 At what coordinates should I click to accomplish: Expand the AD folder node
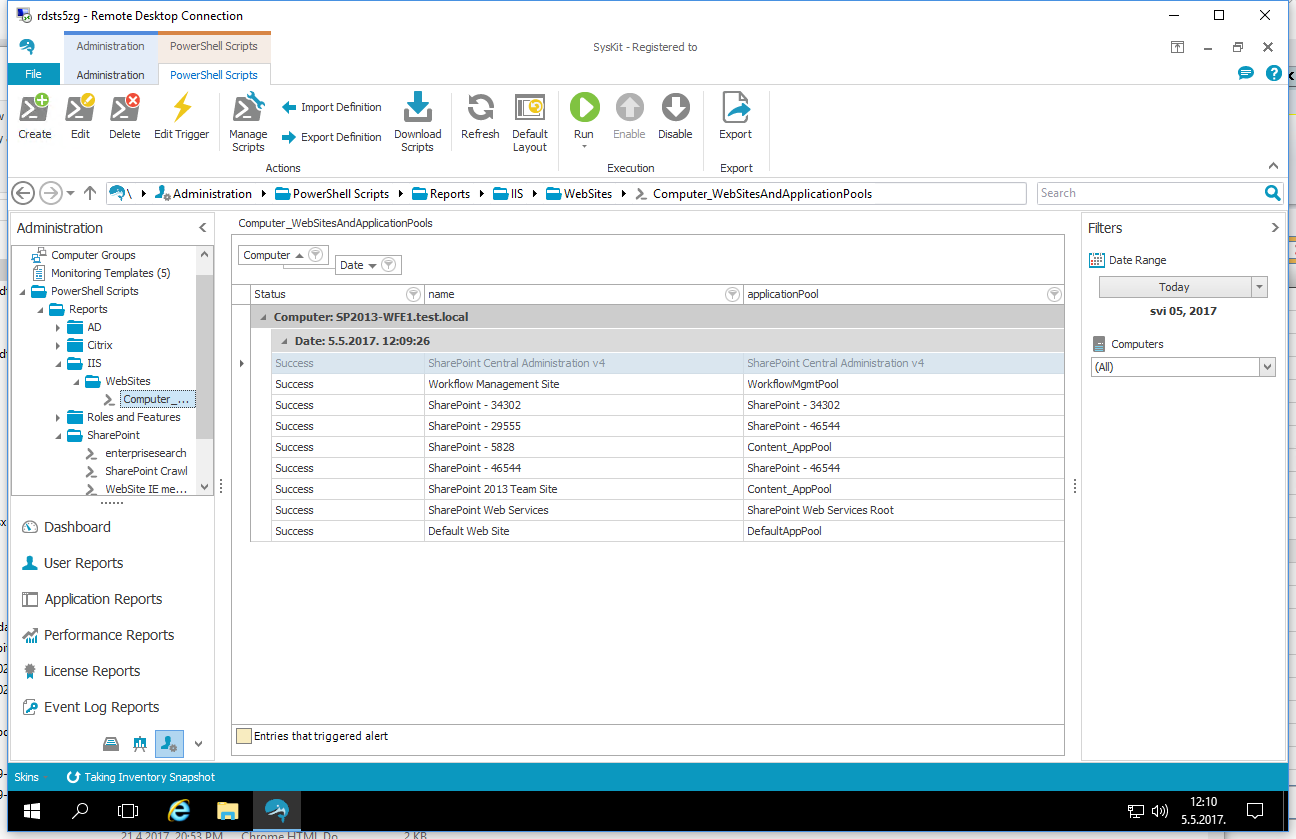(59, 327)
